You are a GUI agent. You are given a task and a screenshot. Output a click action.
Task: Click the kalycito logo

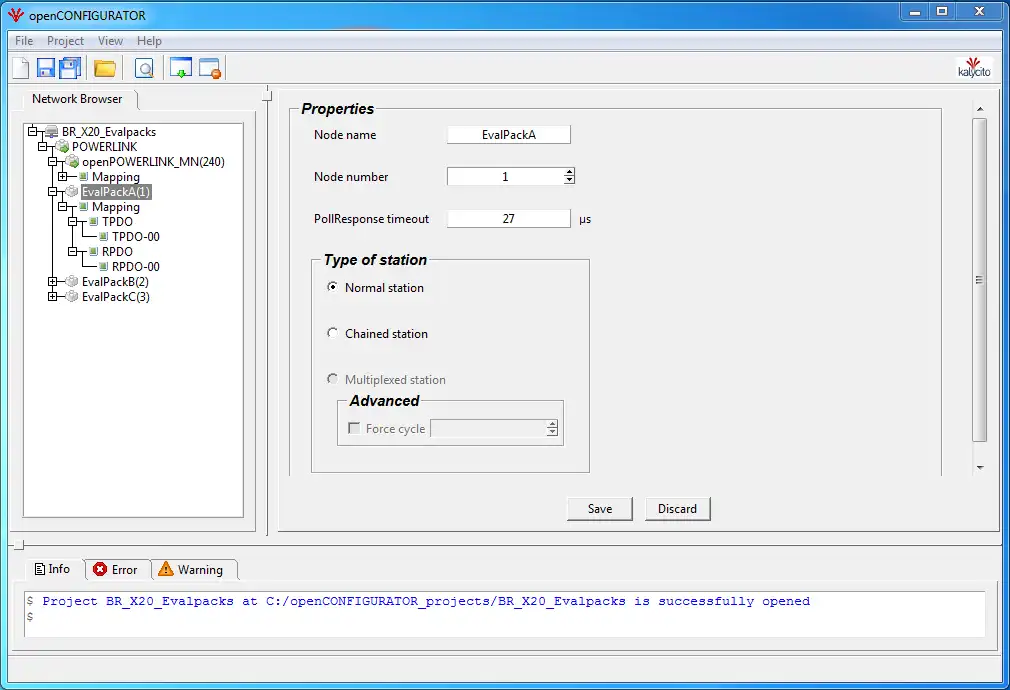click(x=974, y=67)
